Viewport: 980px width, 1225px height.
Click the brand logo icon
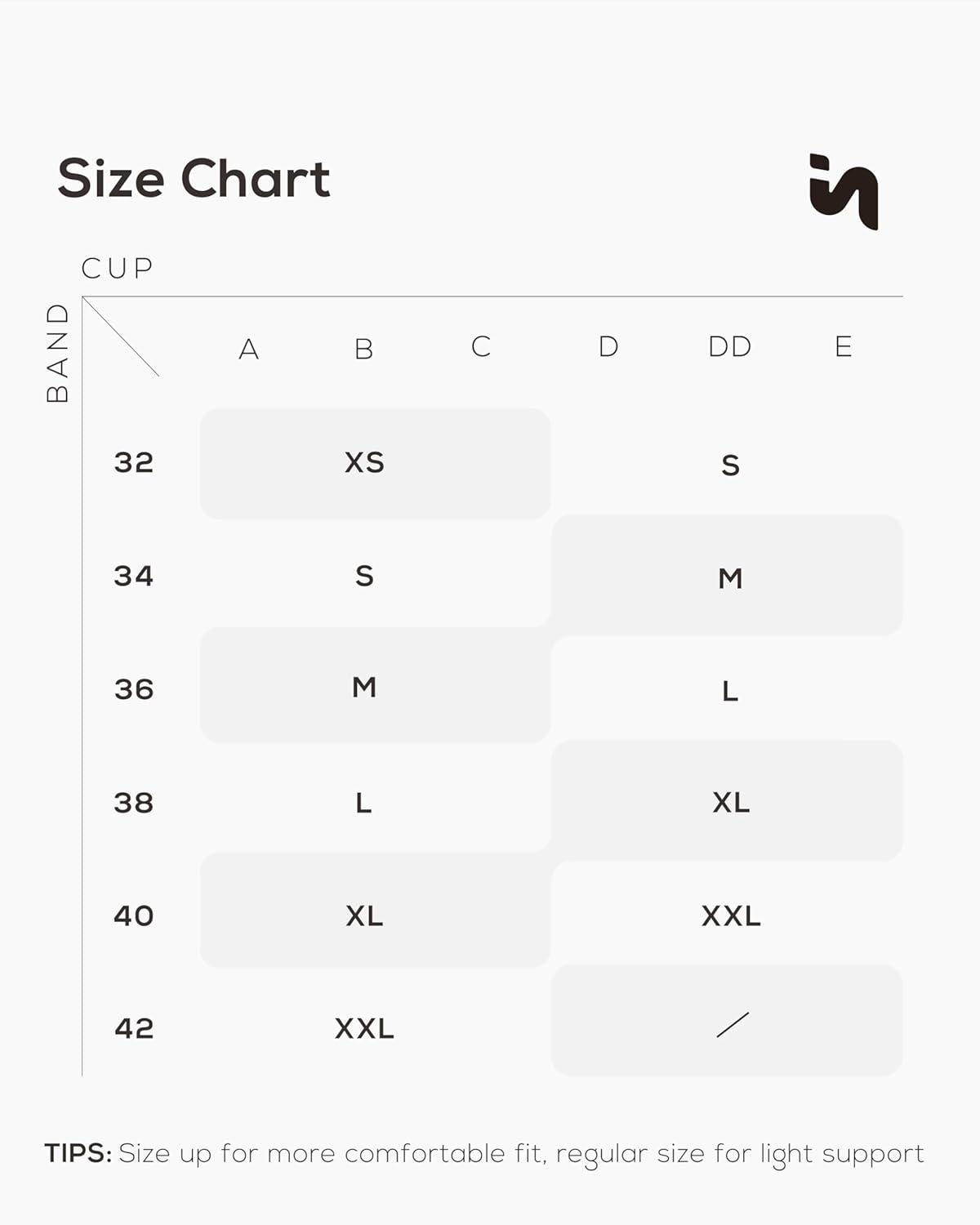[x=844, y=192]
